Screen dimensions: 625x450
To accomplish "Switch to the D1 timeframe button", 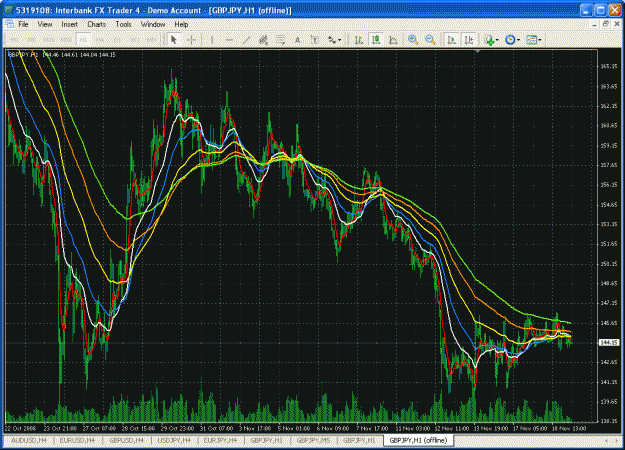I will pyautogui.click(x=118, y=40).
